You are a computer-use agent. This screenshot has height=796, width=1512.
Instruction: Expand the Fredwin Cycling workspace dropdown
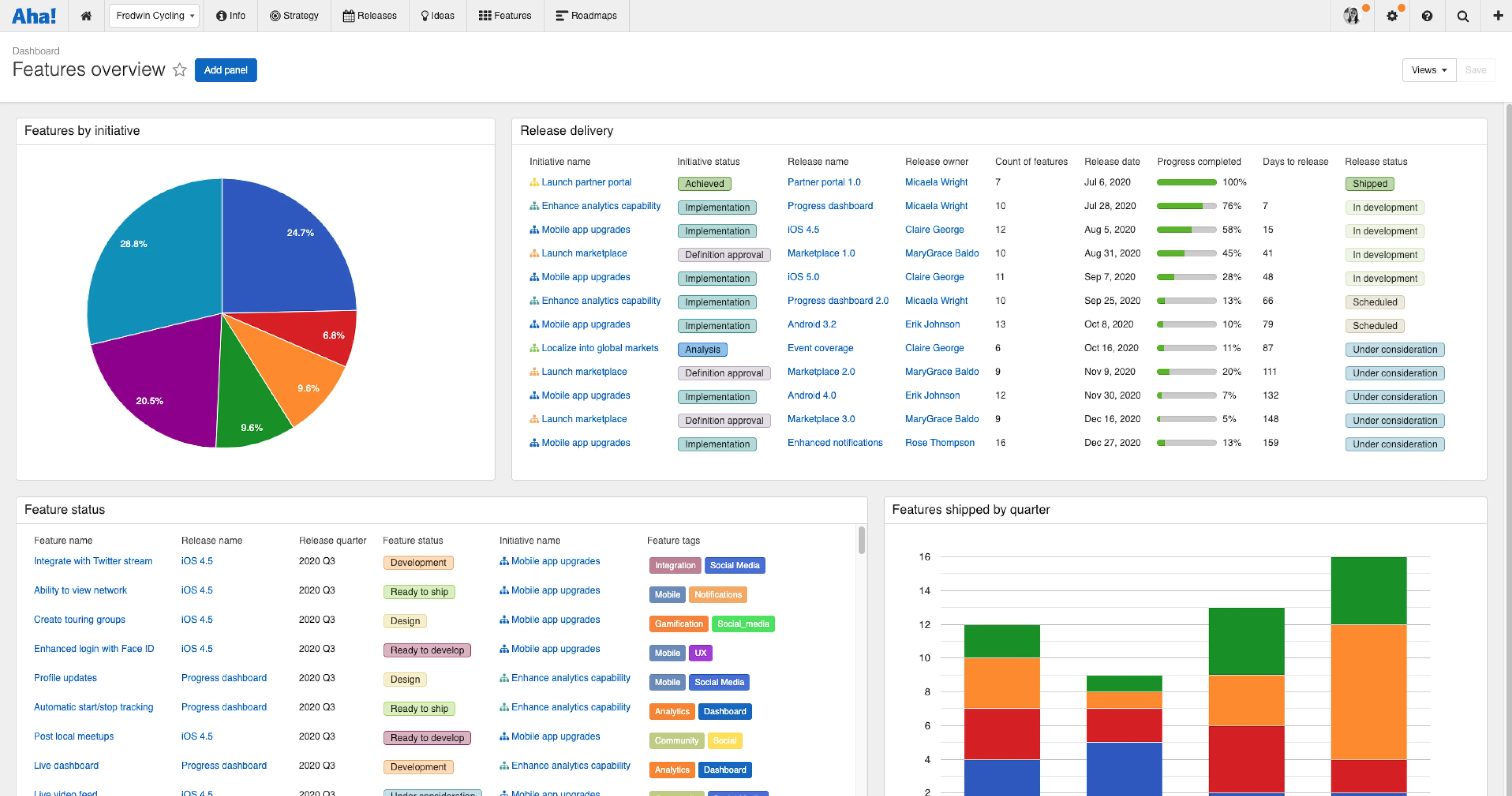154,16
